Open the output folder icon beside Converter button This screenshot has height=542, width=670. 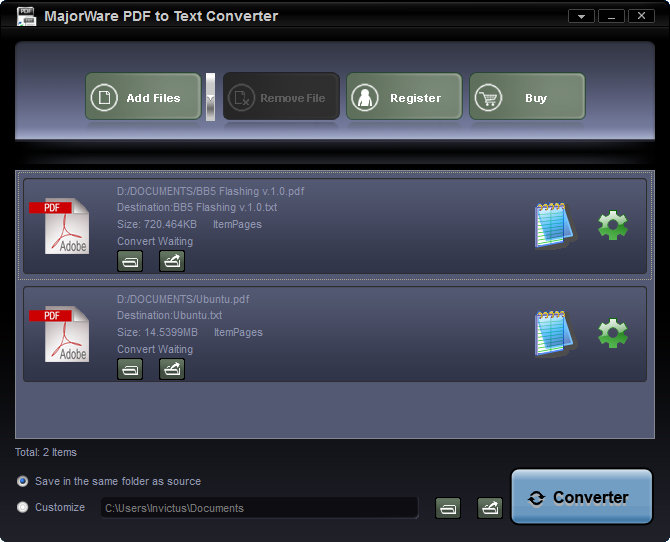(x=490, y=508)
